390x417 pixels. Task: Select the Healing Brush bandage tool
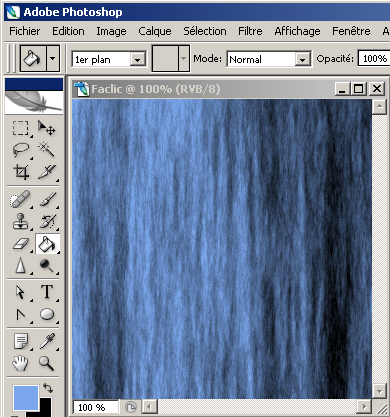click(20, 199)
